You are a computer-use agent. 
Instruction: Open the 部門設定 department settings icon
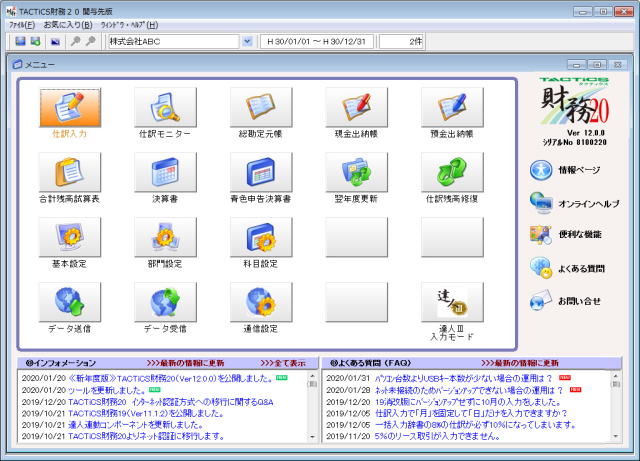coord(165,237)
